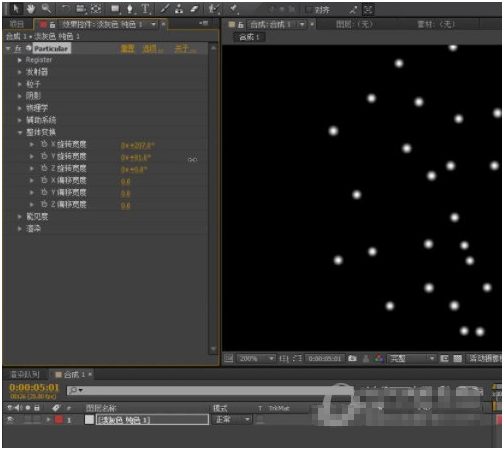The height and width of the screenshot is (450, 504).
Task: Select the Unified Camera tool
Action: [81, 9]
